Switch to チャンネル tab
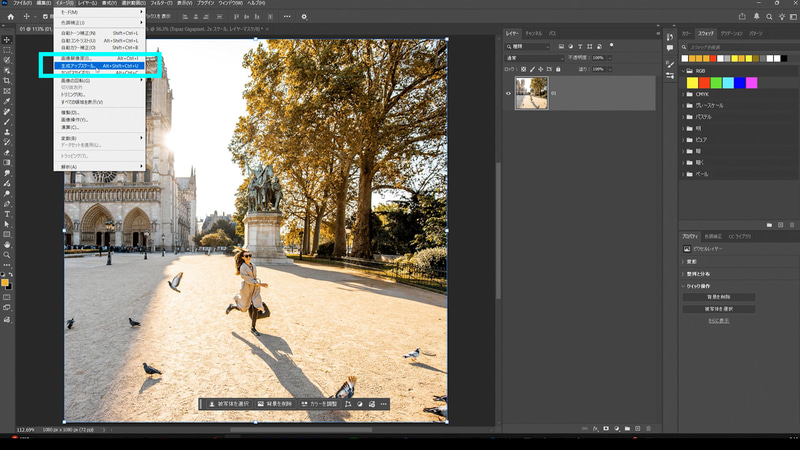 [534, 34]
